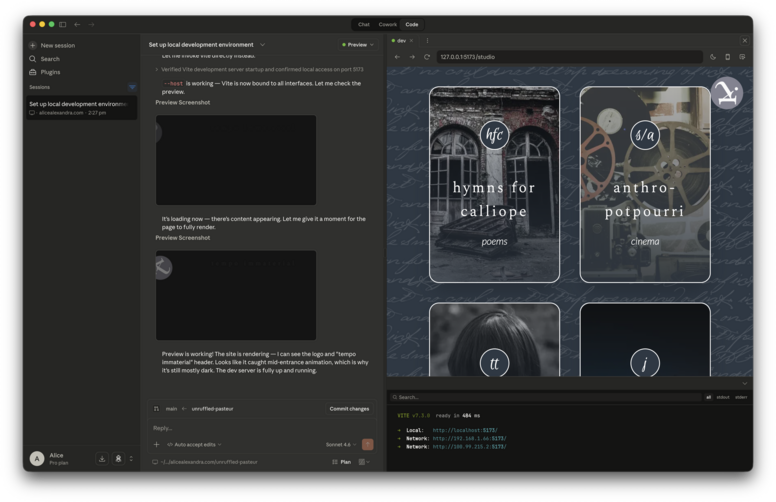
Task: Click the icon right of the download icon
Action: coord(118,459)
